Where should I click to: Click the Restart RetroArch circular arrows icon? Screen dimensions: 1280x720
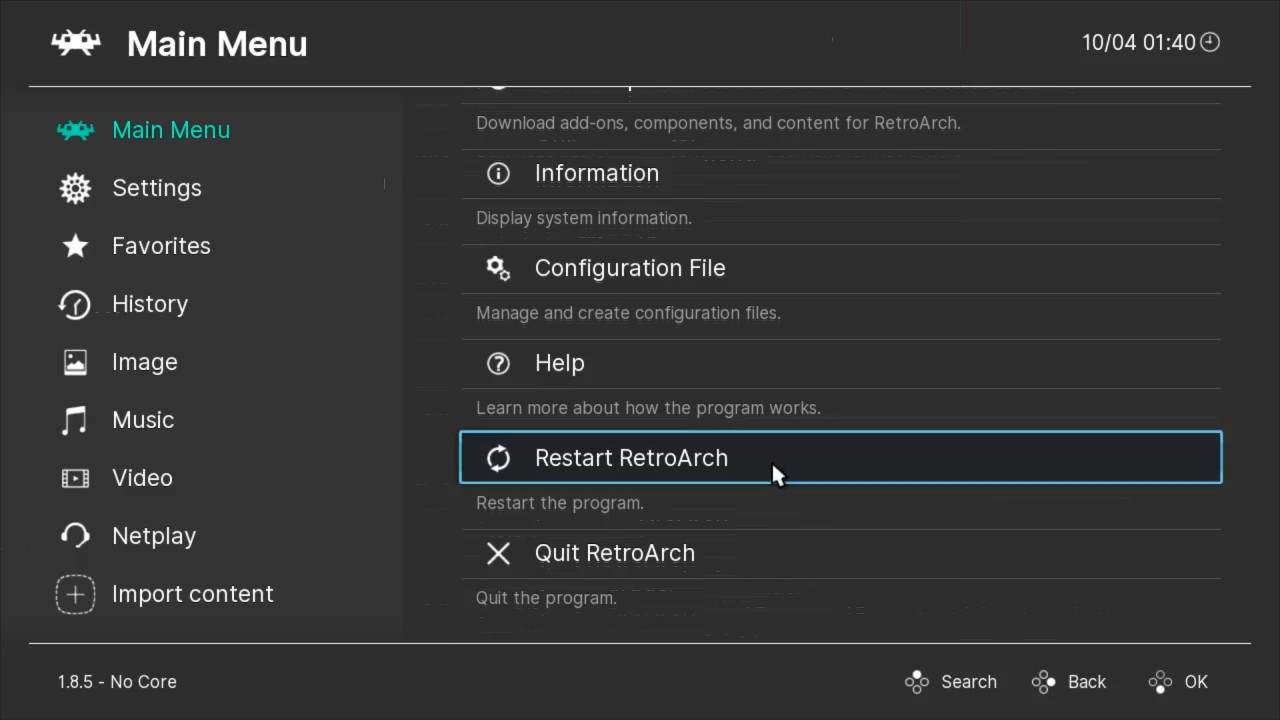tap(498, 458)
